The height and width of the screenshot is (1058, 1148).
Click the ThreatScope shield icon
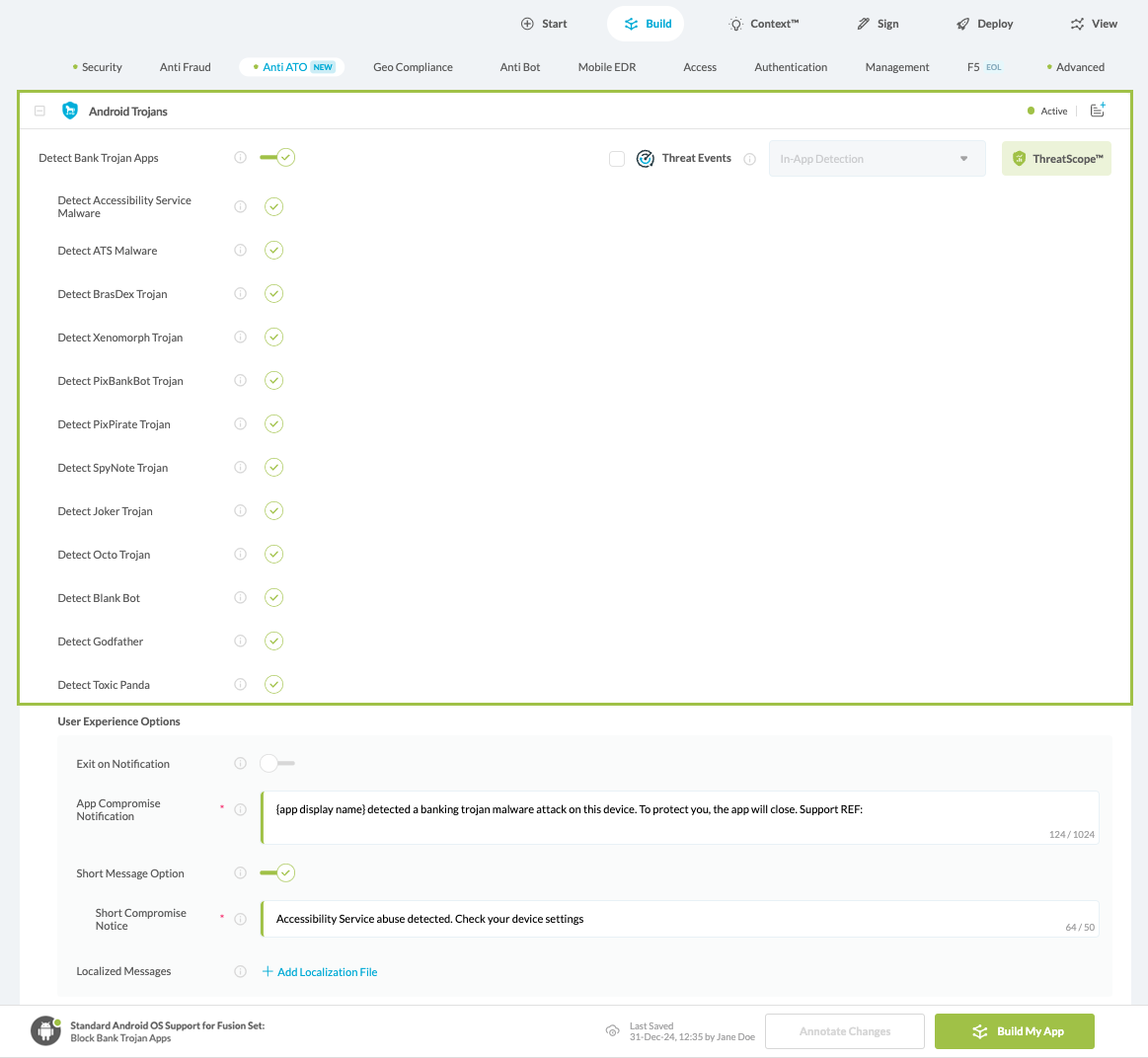coord(1018,158)
